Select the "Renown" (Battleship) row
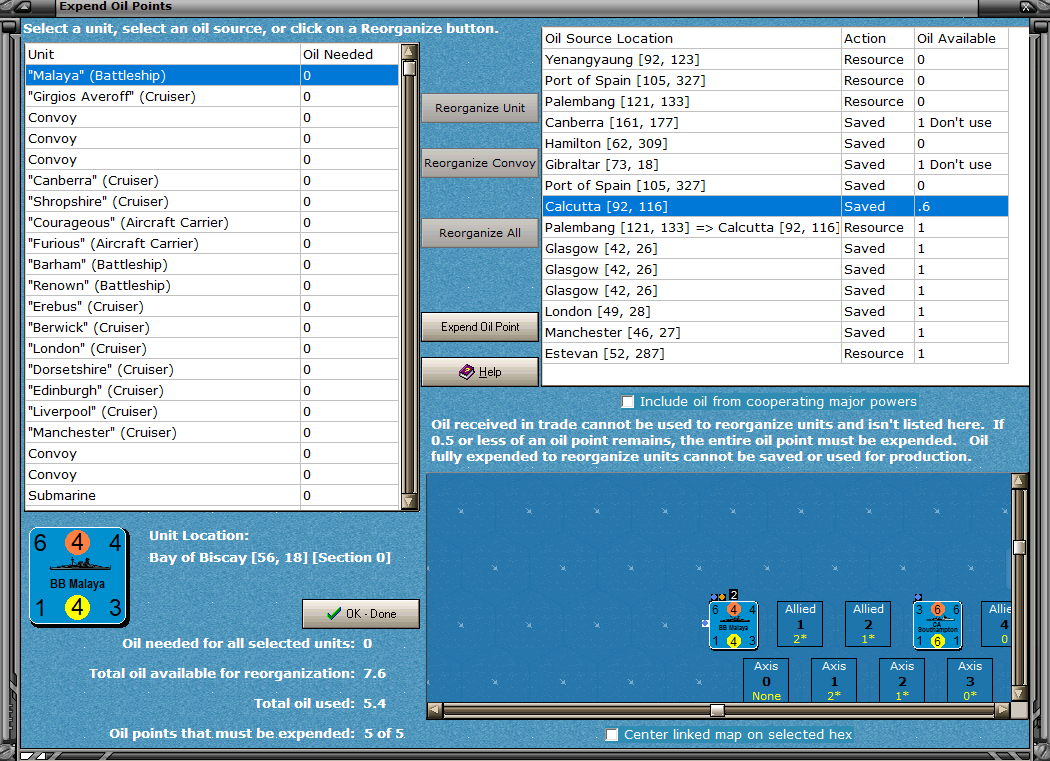 212,285
